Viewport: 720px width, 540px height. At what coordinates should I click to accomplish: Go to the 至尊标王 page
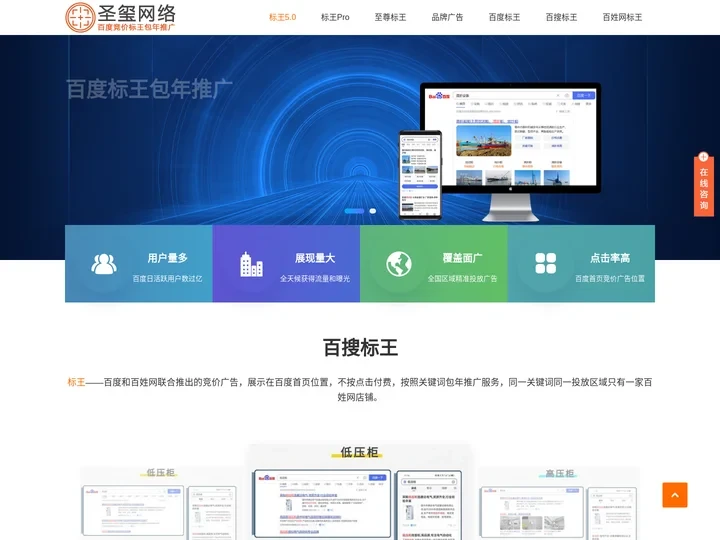pyautogui.click(x=390, y=17)
